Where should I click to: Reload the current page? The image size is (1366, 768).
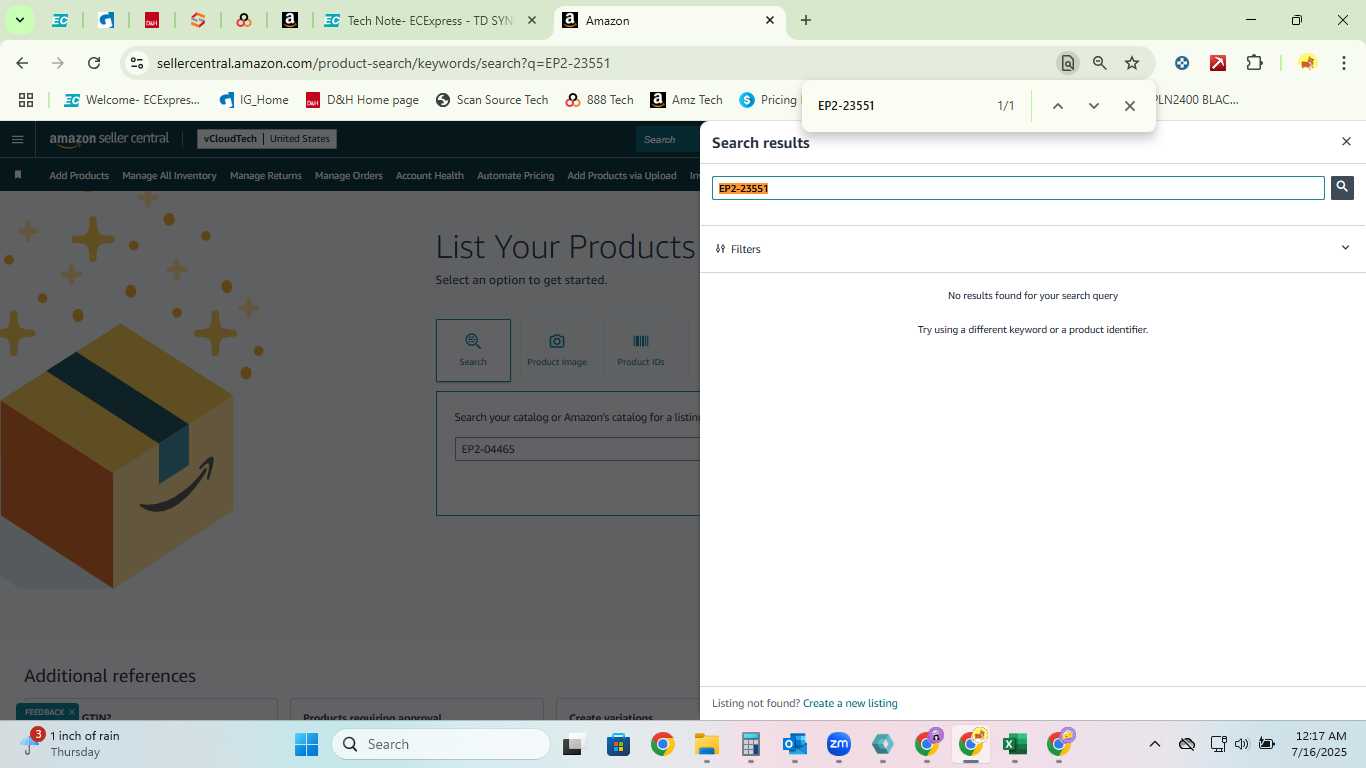click(x=94, y=63)
